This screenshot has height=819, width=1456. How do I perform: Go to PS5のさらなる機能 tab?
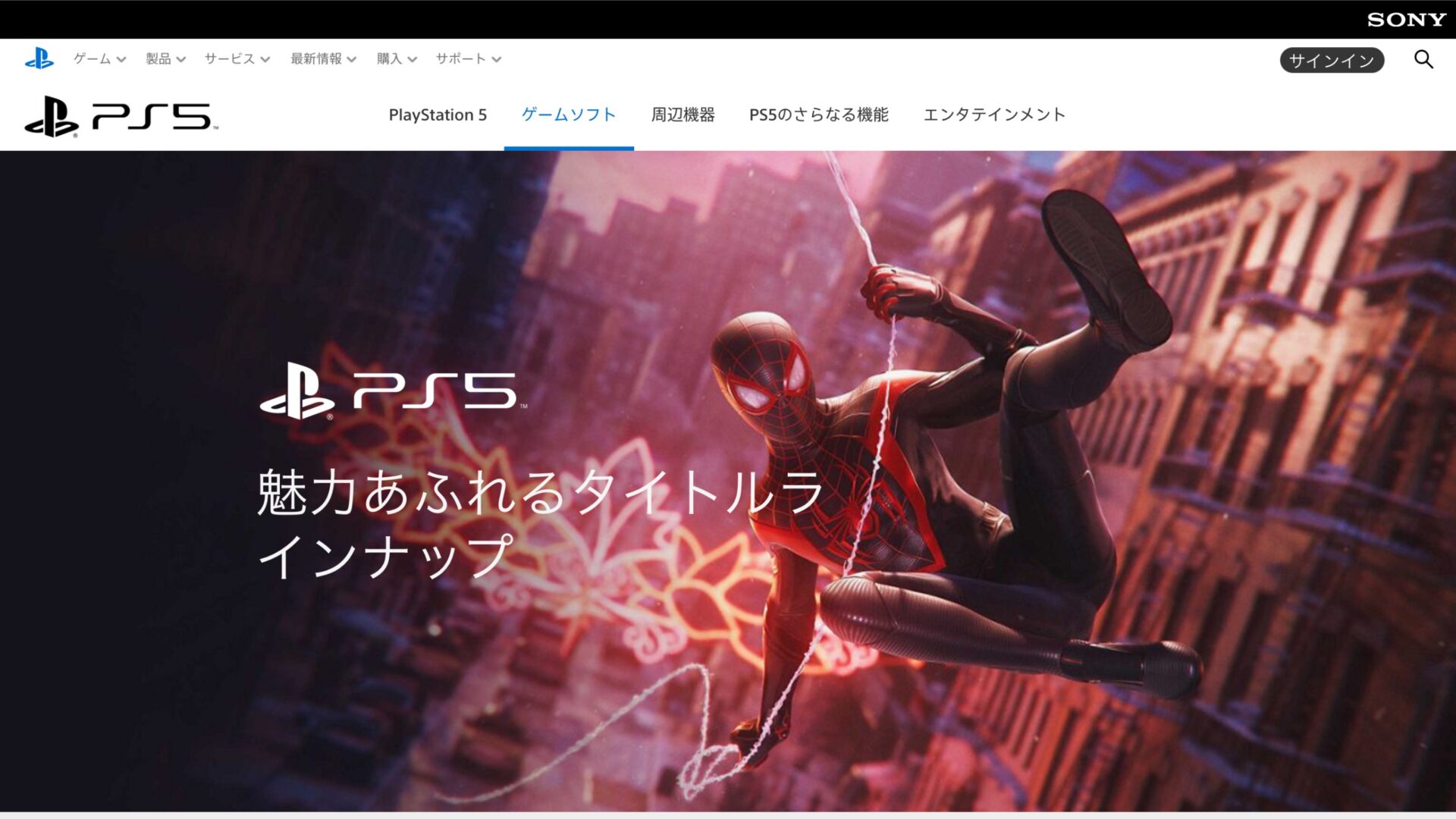[x=818, y=115]
